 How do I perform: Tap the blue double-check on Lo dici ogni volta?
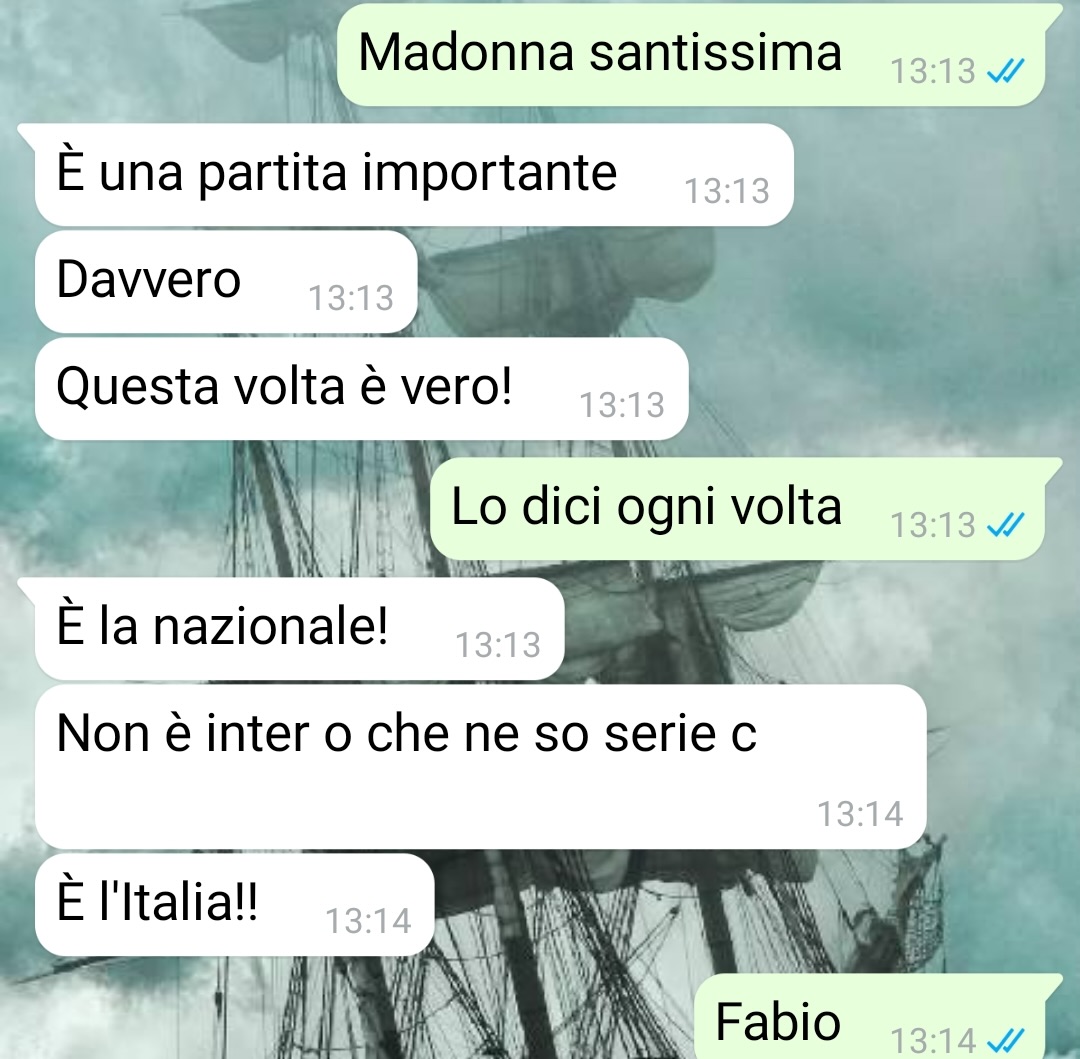point(1006,525)
